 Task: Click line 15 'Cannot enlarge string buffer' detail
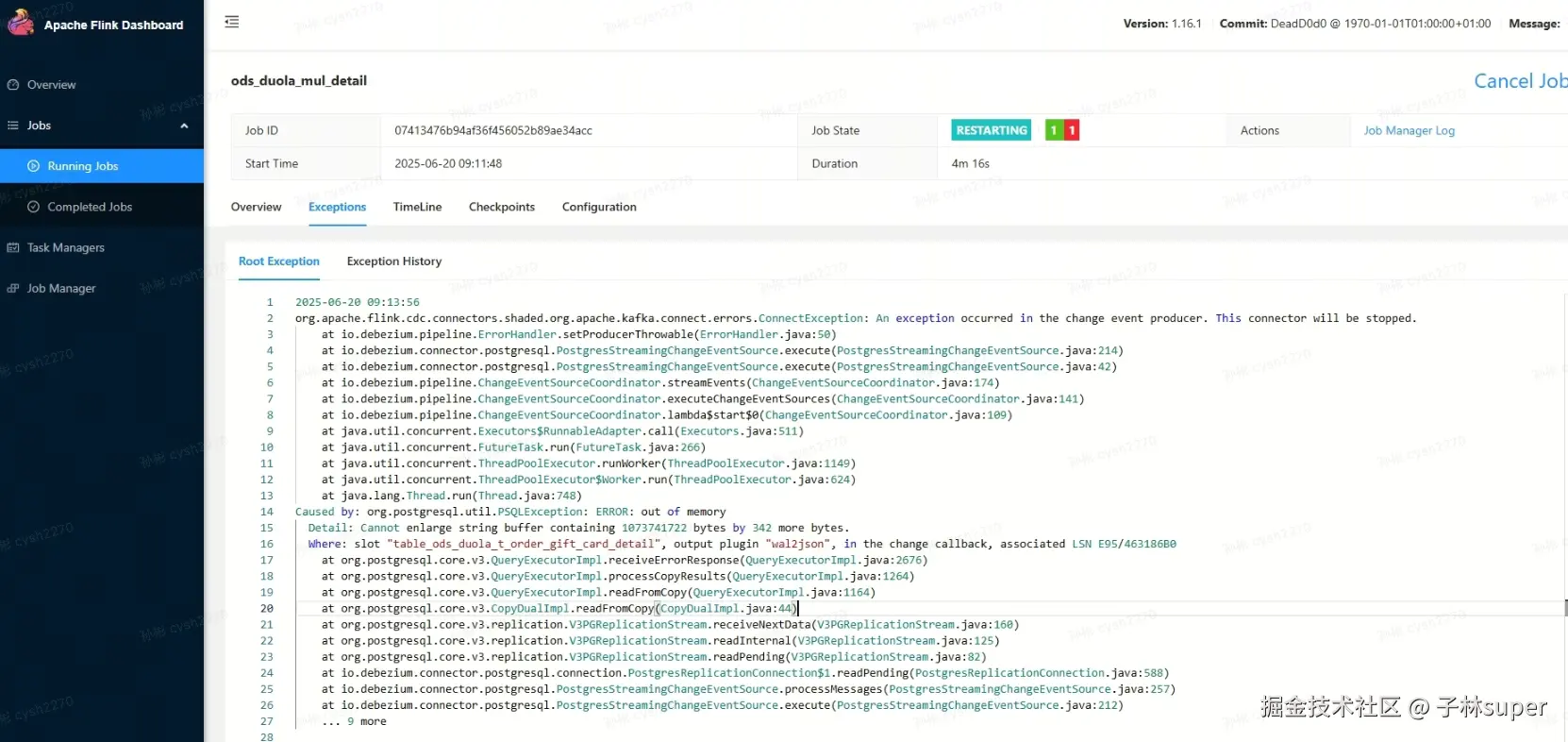(578, 528)
